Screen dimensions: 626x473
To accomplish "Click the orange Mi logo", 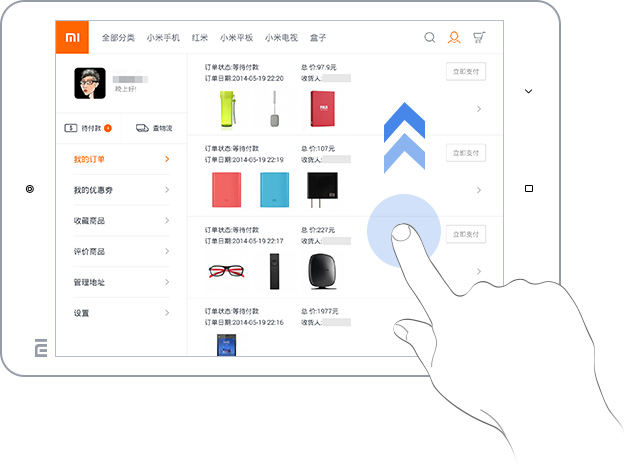I will pos(72,38).
